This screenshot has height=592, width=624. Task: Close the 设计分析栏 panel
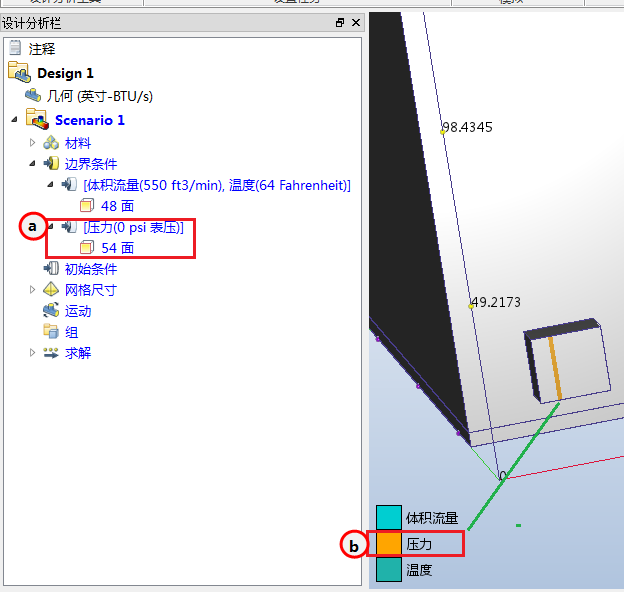[356, 23]
